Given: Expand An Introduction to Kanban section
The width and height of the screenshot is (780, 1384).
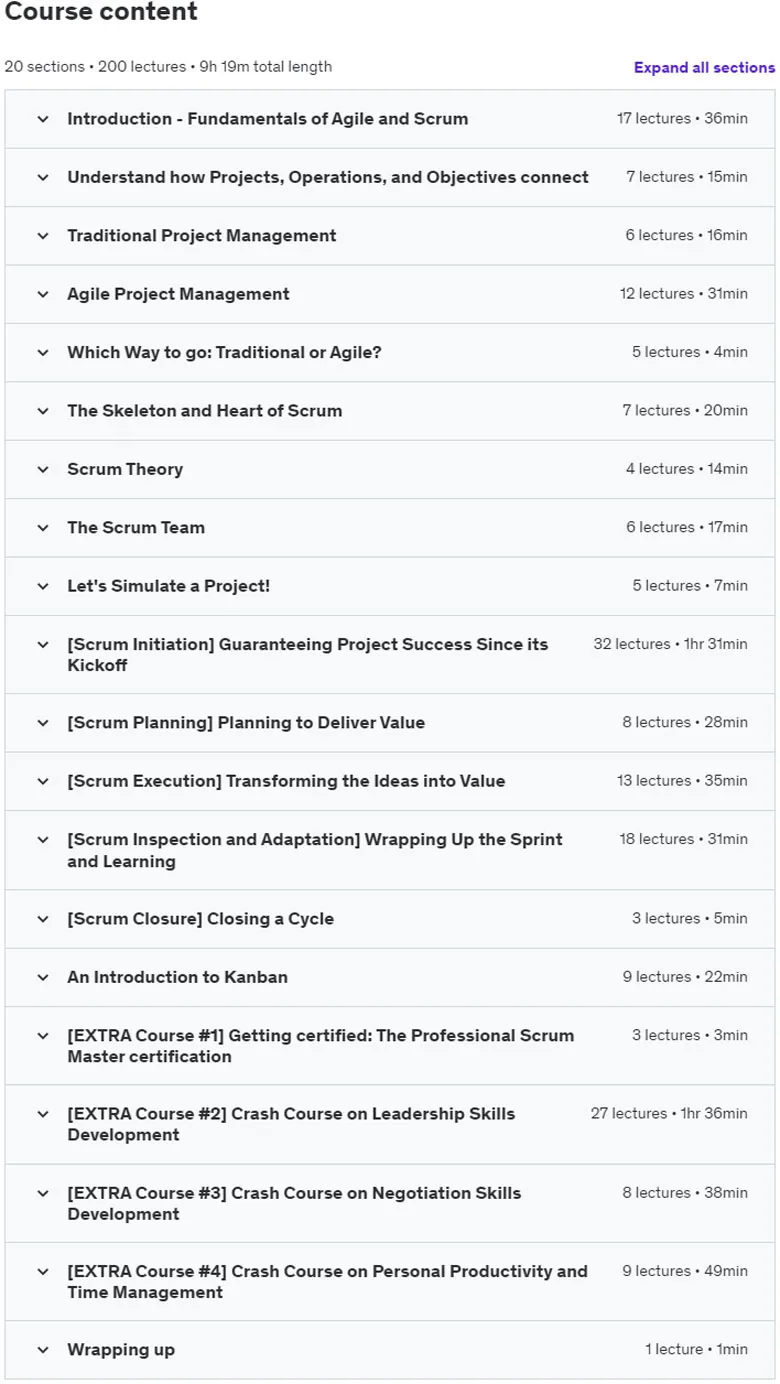Looking at the screenshot, I should click(x=390, y=977).
